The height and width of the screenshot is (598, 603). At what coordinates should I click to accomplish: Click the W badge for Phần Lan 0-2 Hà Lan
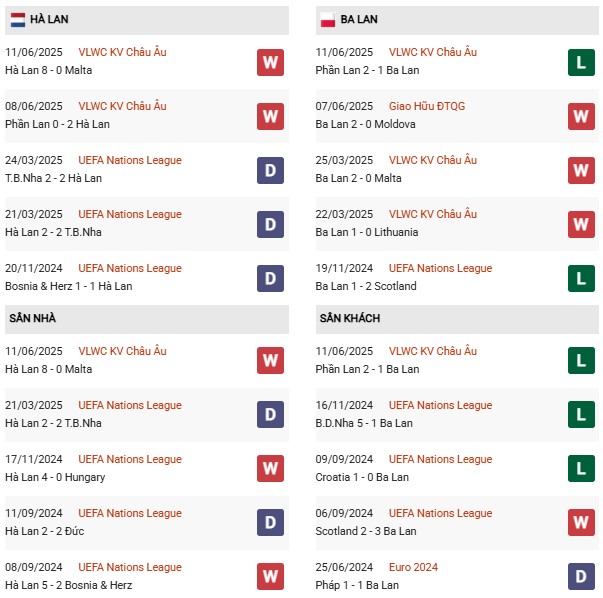pos(270,116)
